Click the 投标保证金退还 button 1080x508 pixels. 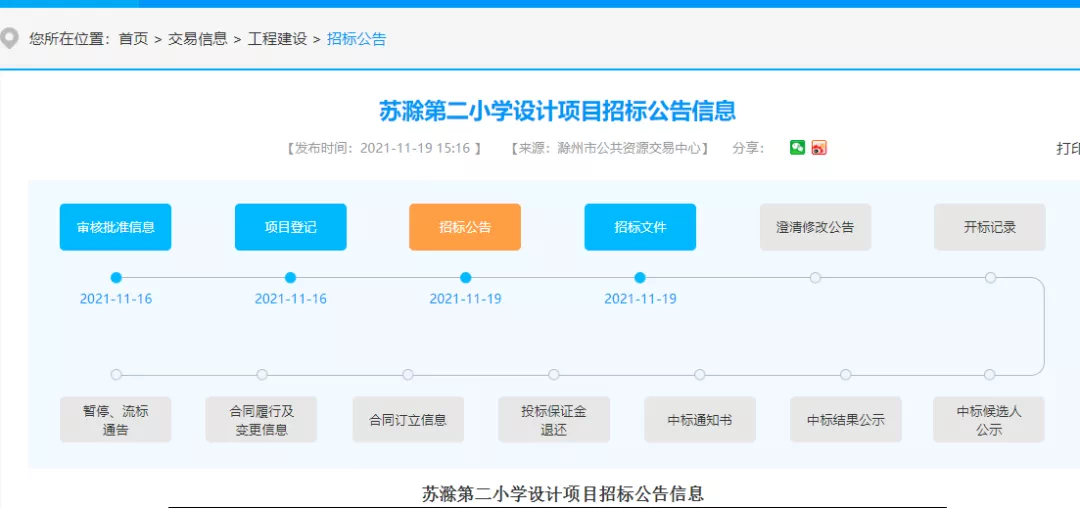coord(554,420)
